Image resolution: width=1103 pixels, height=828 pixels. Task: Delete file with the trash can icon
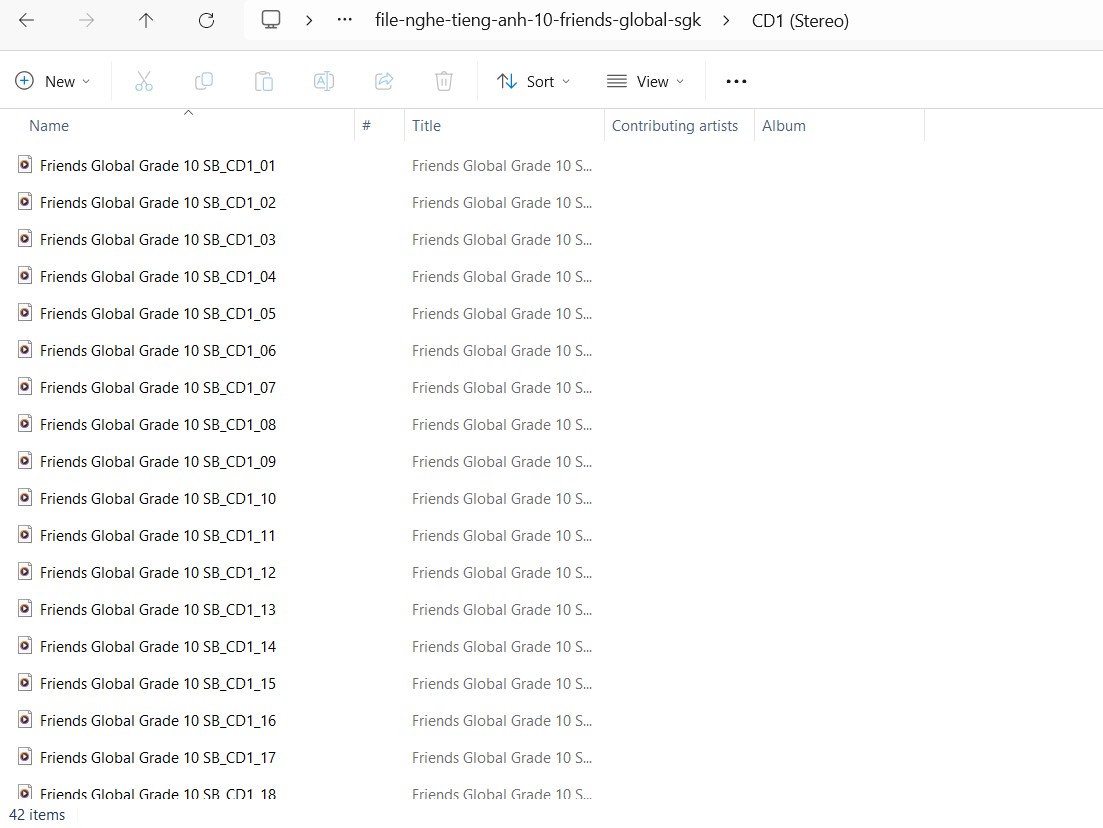tap(443, 81)
